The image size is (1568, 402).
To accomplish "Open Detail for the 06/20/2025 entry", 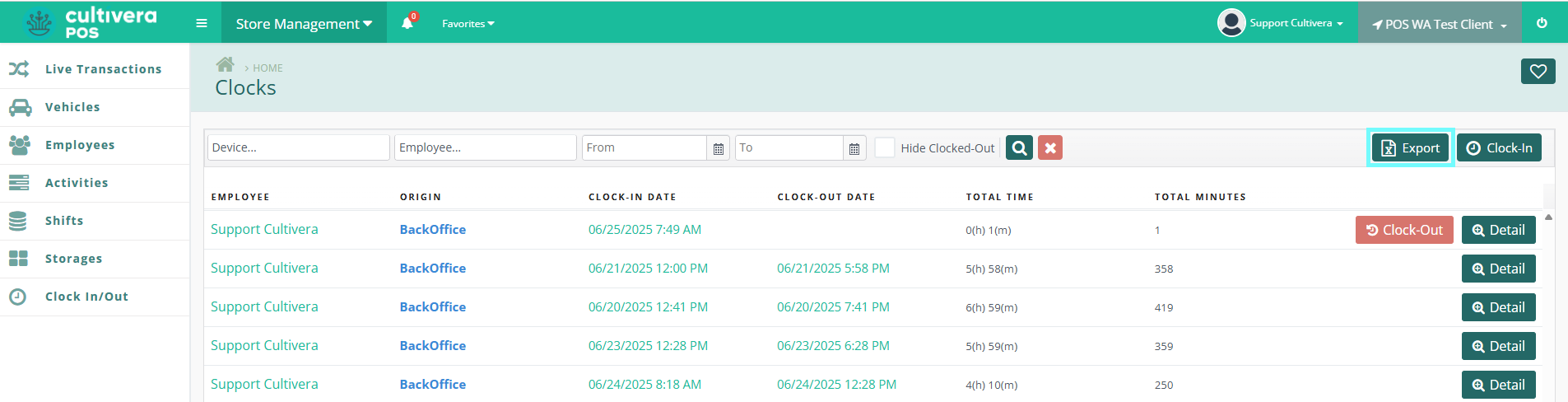I will pos(1498,307).
